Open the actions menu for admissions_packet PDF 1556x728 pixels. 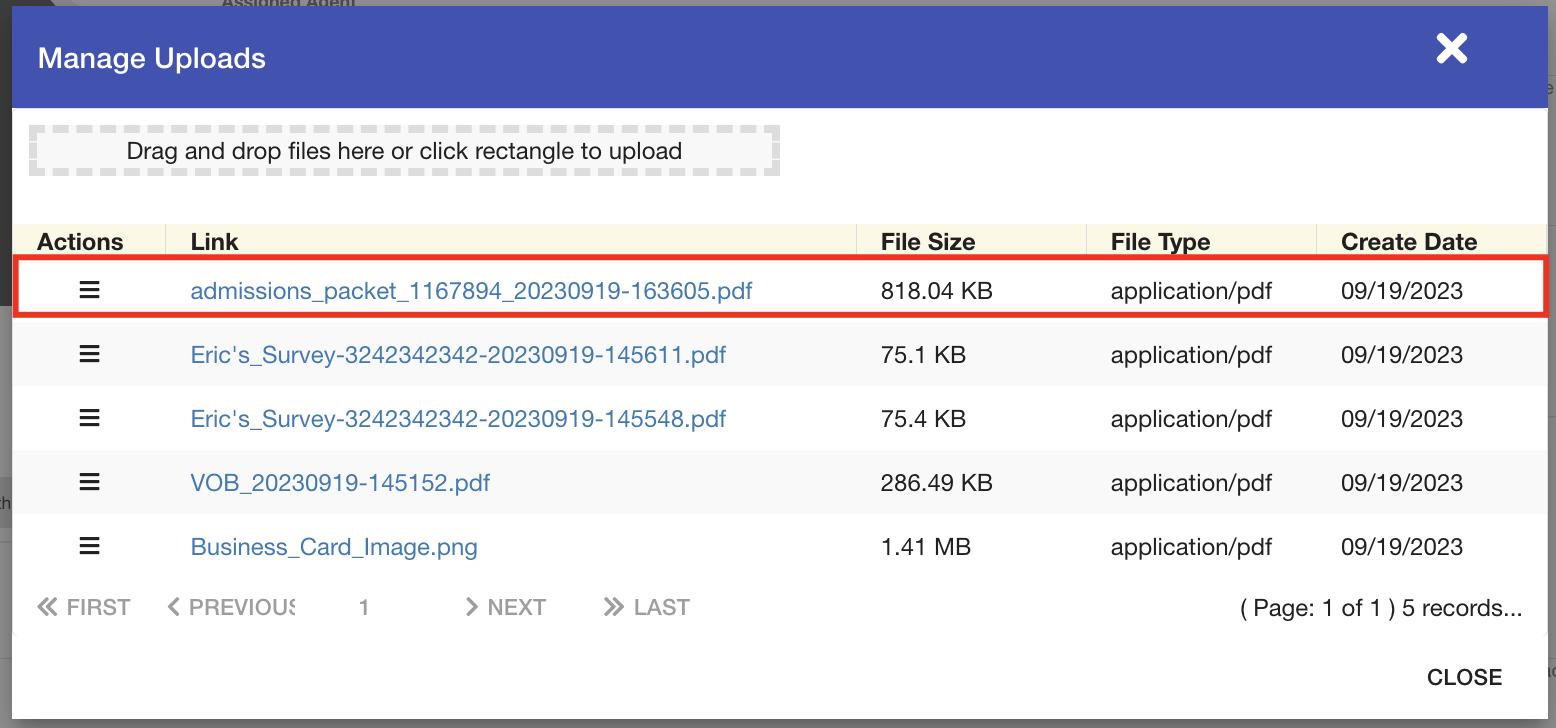(x=89, y=290)
